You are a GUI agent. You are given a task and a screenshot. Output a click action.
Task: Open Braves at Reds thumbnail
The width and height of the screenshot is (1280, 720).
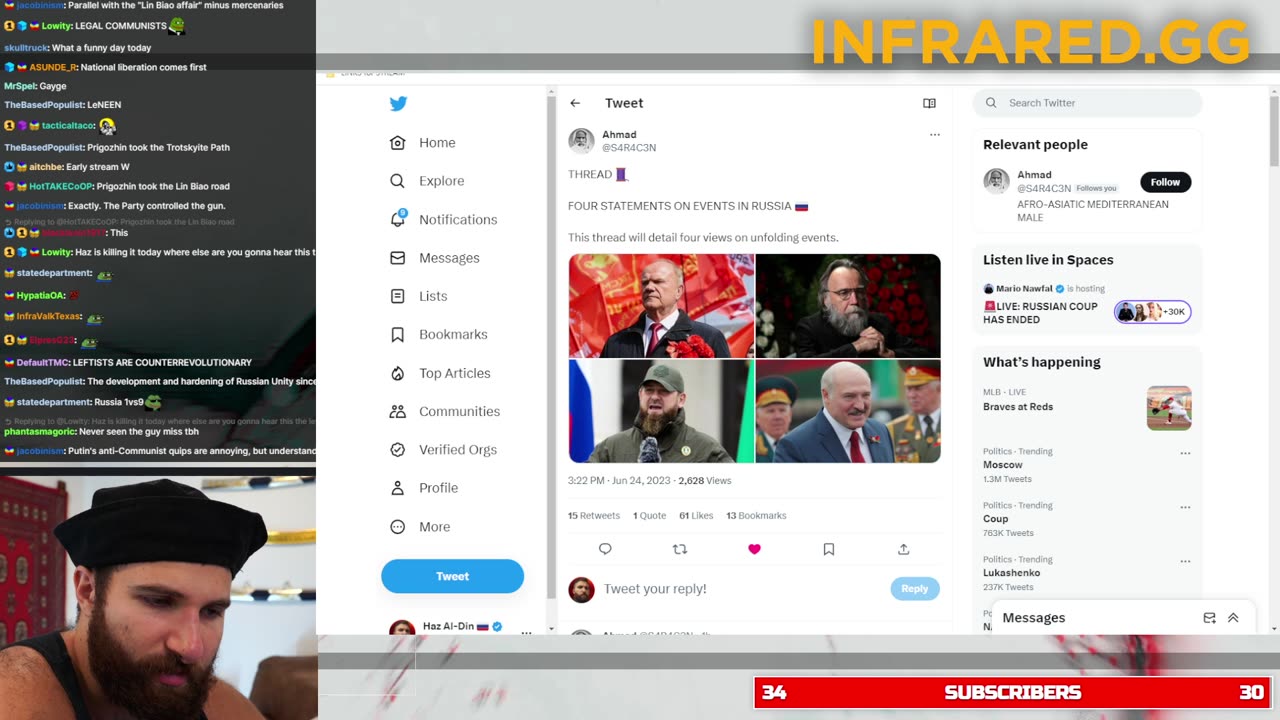coord(1169,408)
